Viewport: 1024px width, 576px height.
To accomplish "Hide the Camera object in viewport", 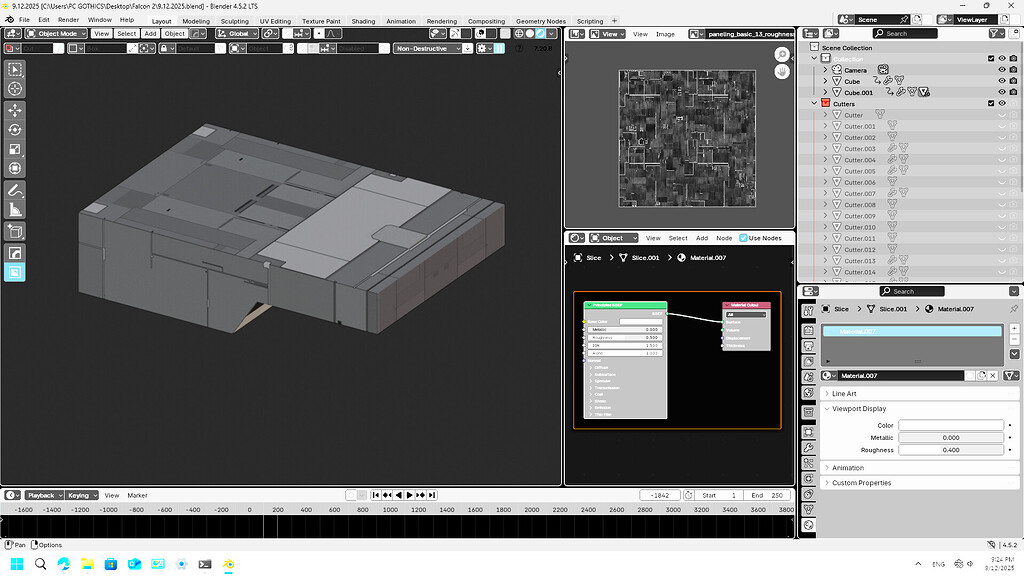I will (1002, 70).
